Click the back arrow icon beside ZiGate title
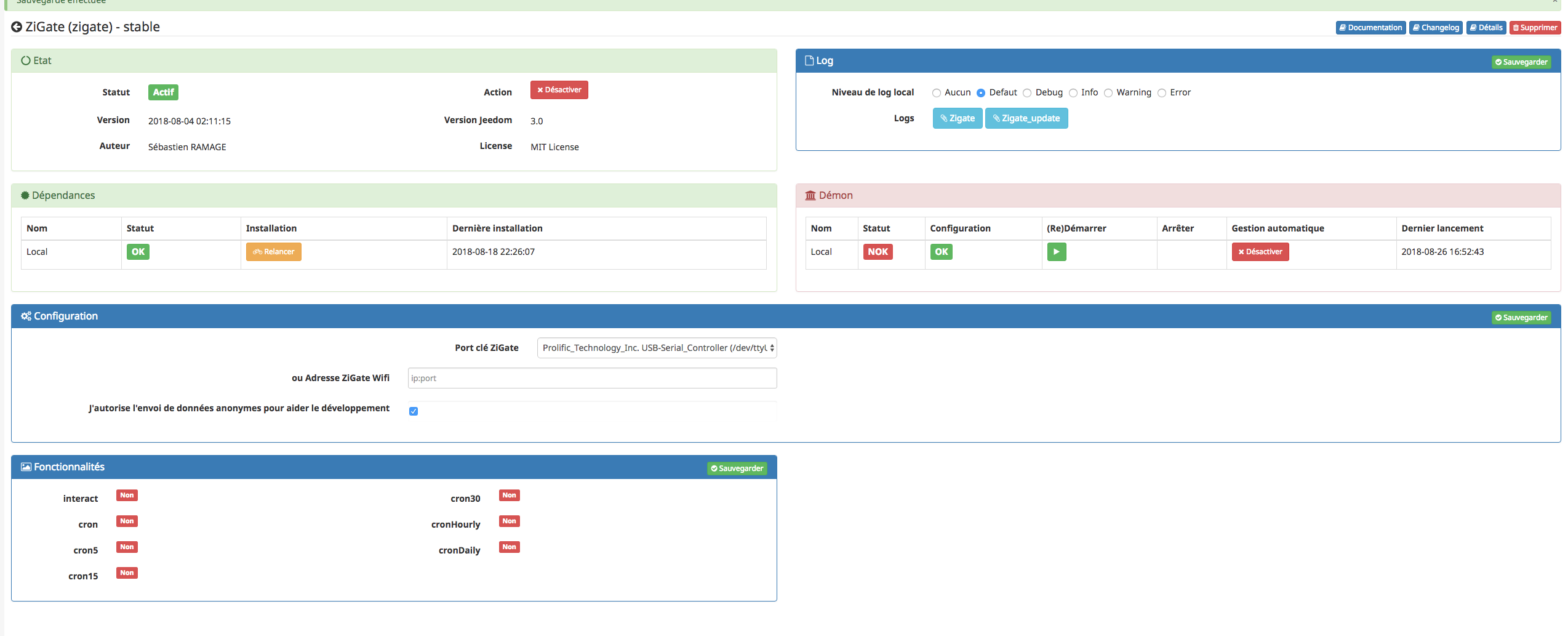1568x636 pixels. click(17, 27)
